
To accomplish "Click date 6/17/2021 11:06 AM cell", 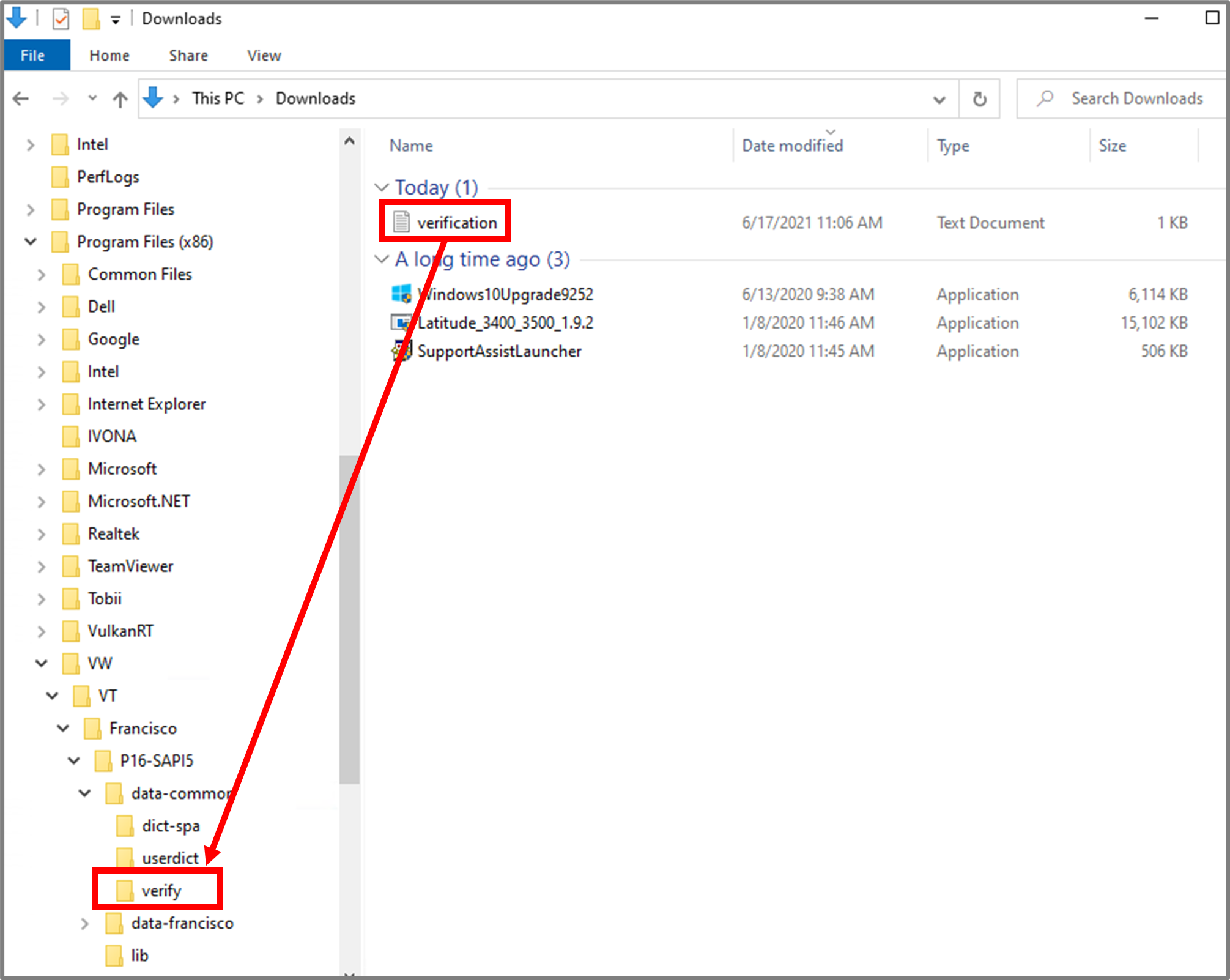I will 812,223.
